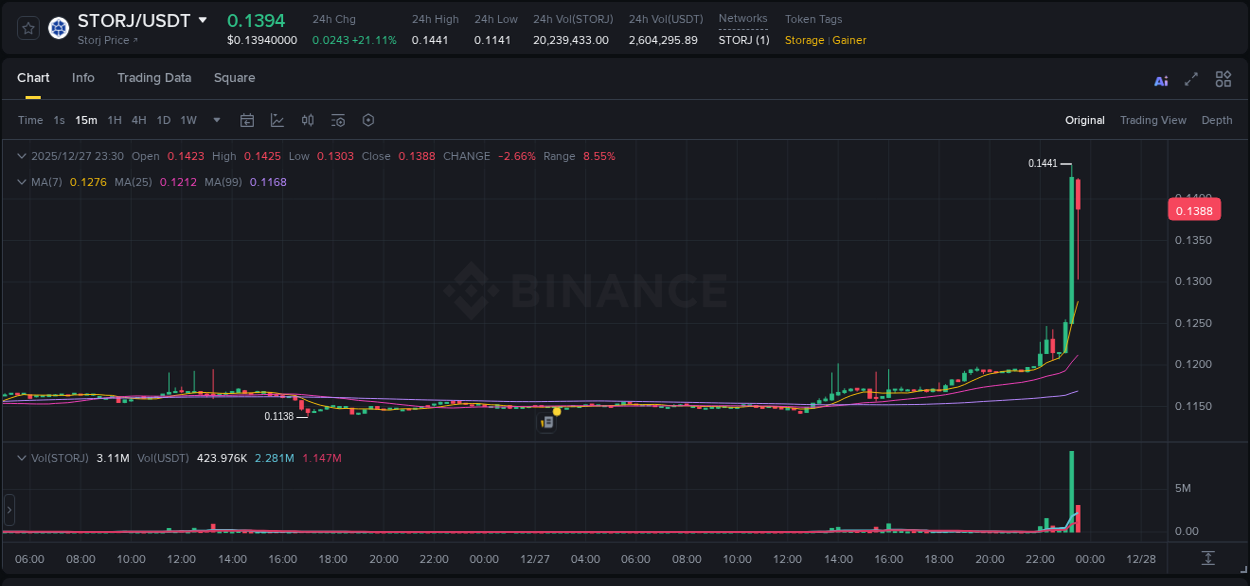This screenshot has width=1250, height=586.
Task: Click the Storj coin logo
Action: [x=58, y=27]
